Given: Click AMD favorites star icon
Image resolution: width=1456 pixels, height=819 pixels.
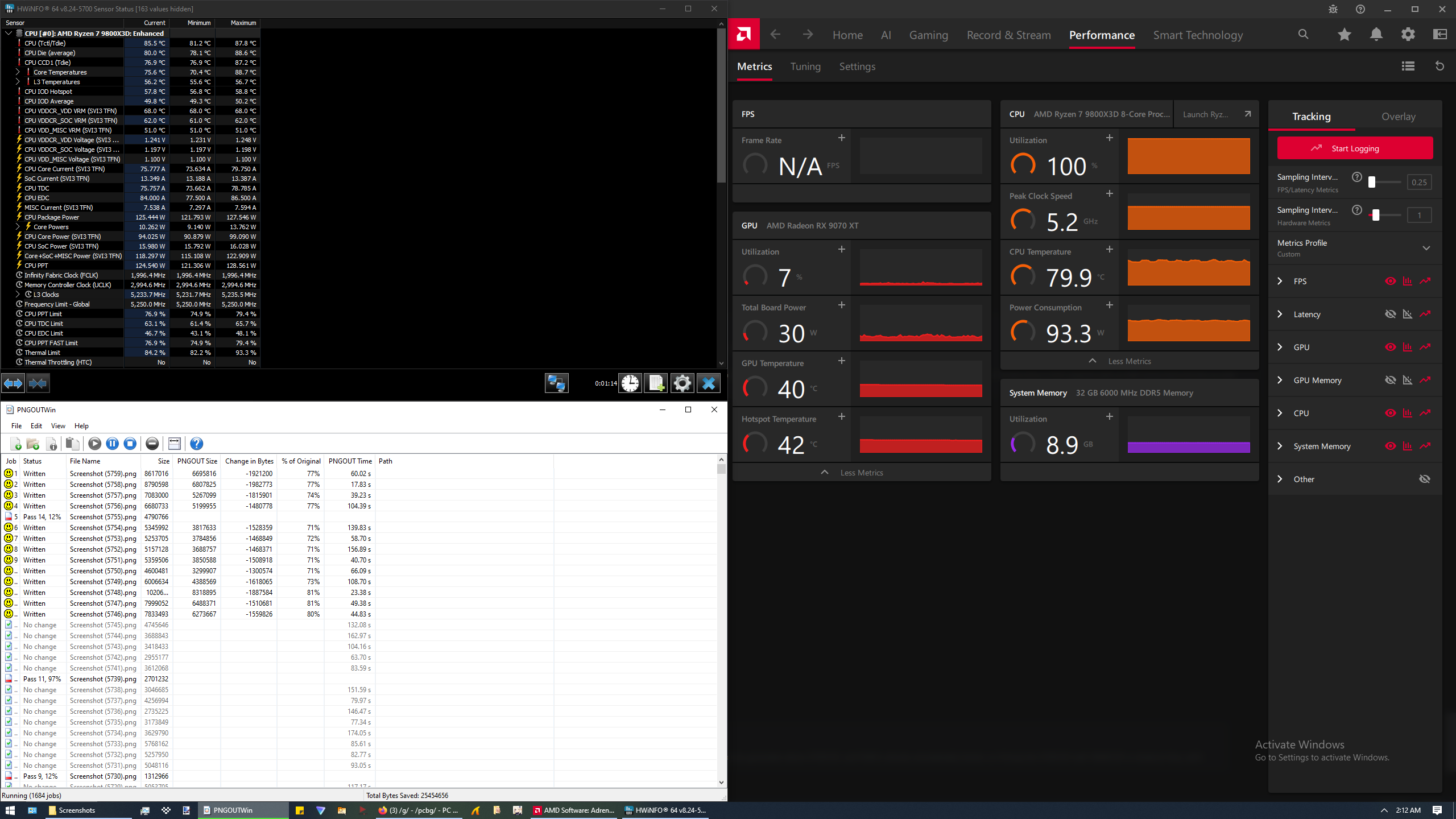Looking at the screenshot, I should pos(1344,35).
